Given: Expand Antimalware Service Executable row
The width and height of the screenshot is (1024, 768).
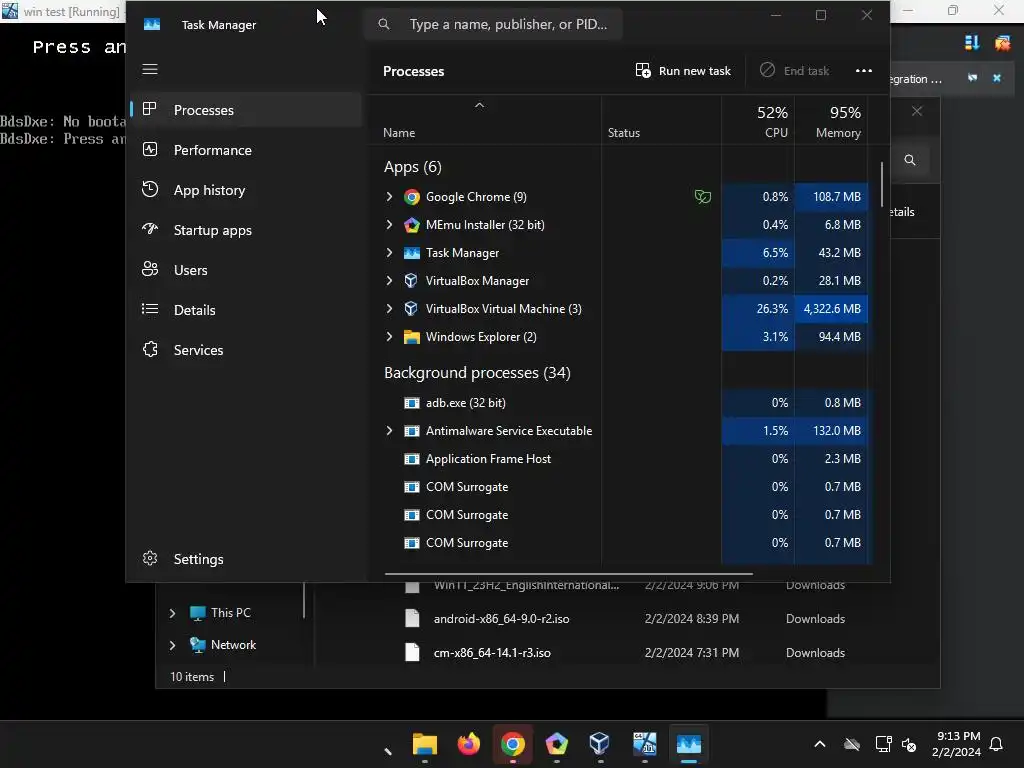Looking at the screenshot, I should coord(389,431).
